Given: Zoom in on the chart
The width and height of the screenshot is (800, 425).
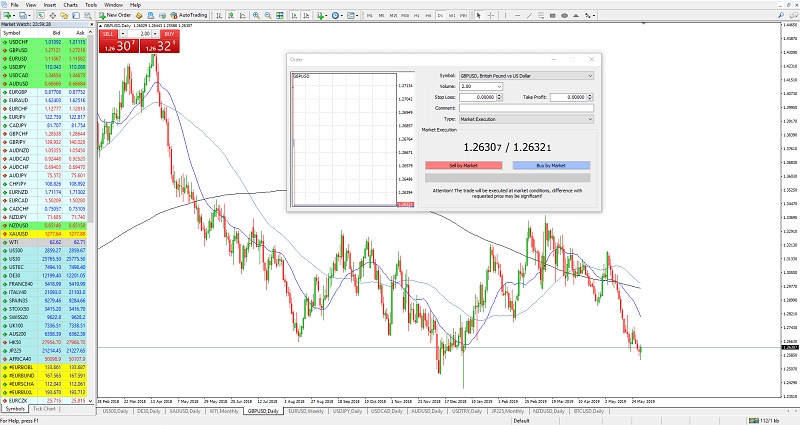Looking at the screenshot, I should [x=256, y=15].
